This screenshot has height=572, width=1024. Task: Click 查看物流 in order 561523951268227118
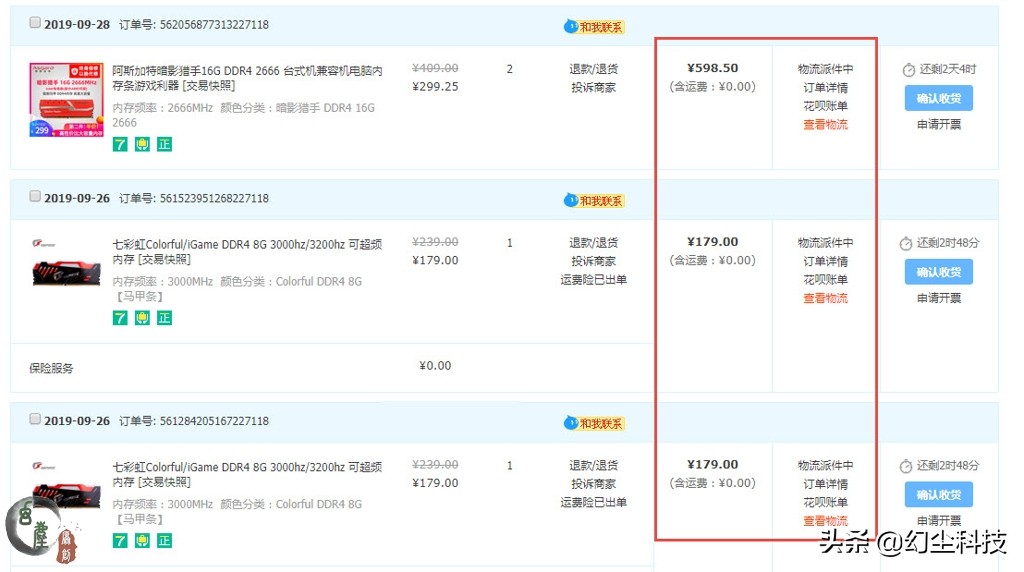pos(825,298)
